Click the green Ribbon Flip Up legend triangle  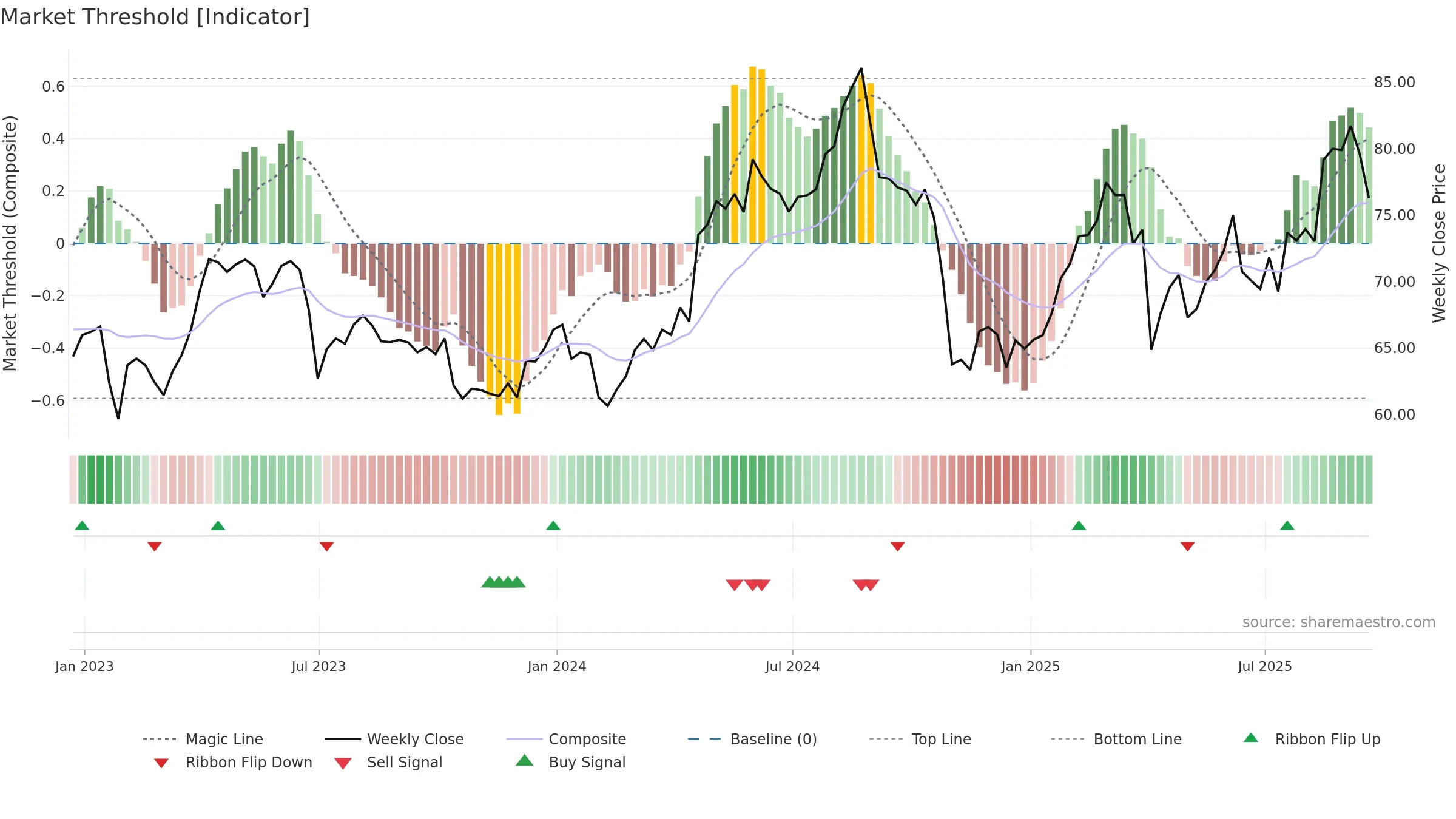coord(1251,738)
